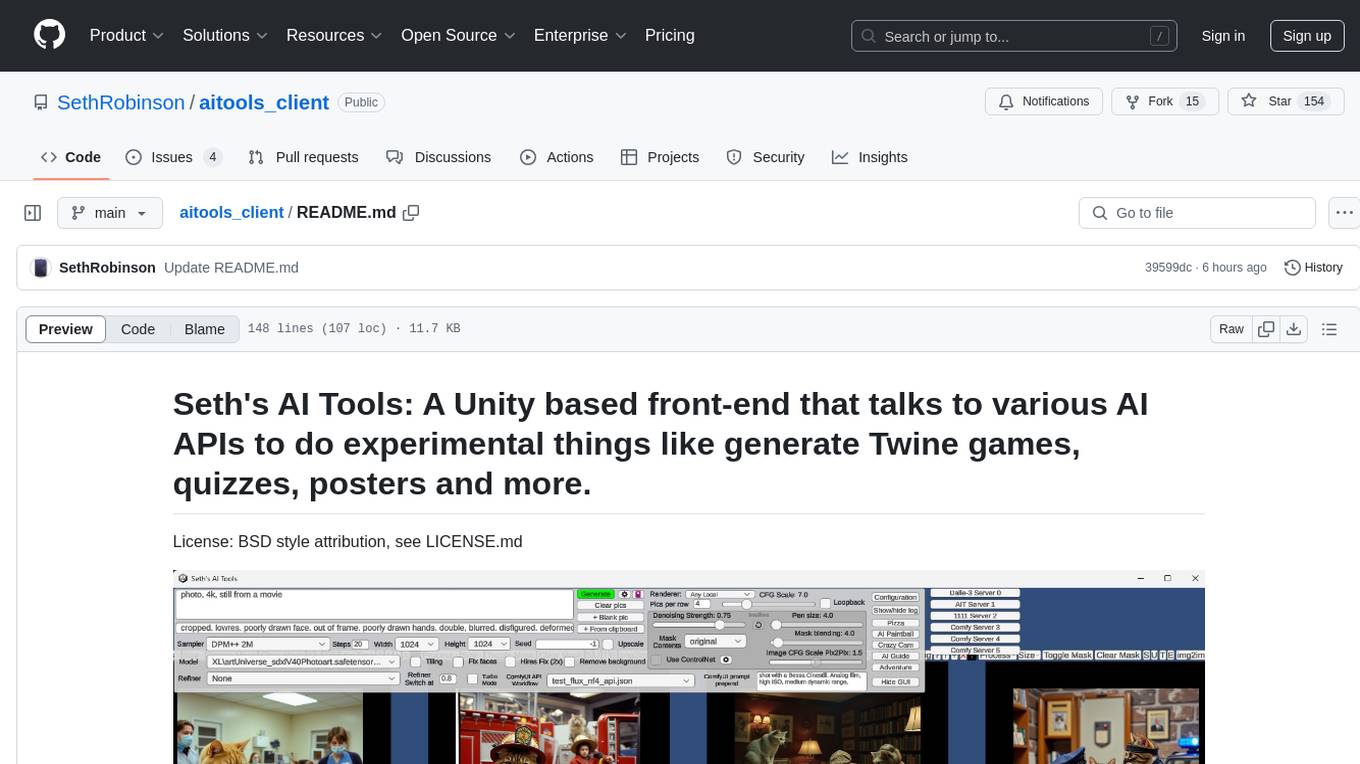
Task: Click the 148 lines file info text
Action: click(354, 329)
